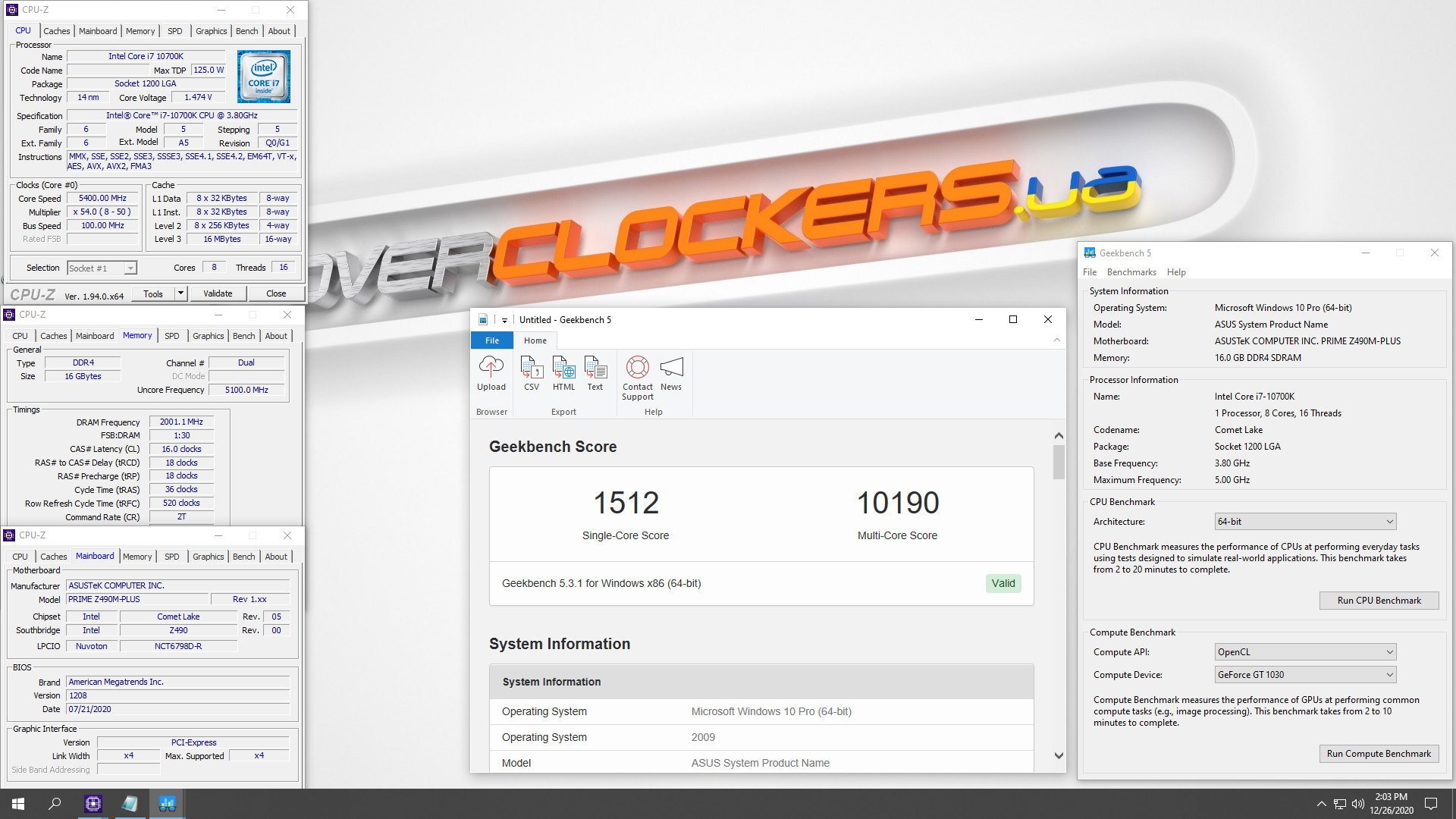Image resolution: width=1456 pixels, height=819 pixels.
Task: Open the Windows Start menu
Action: 18,804
